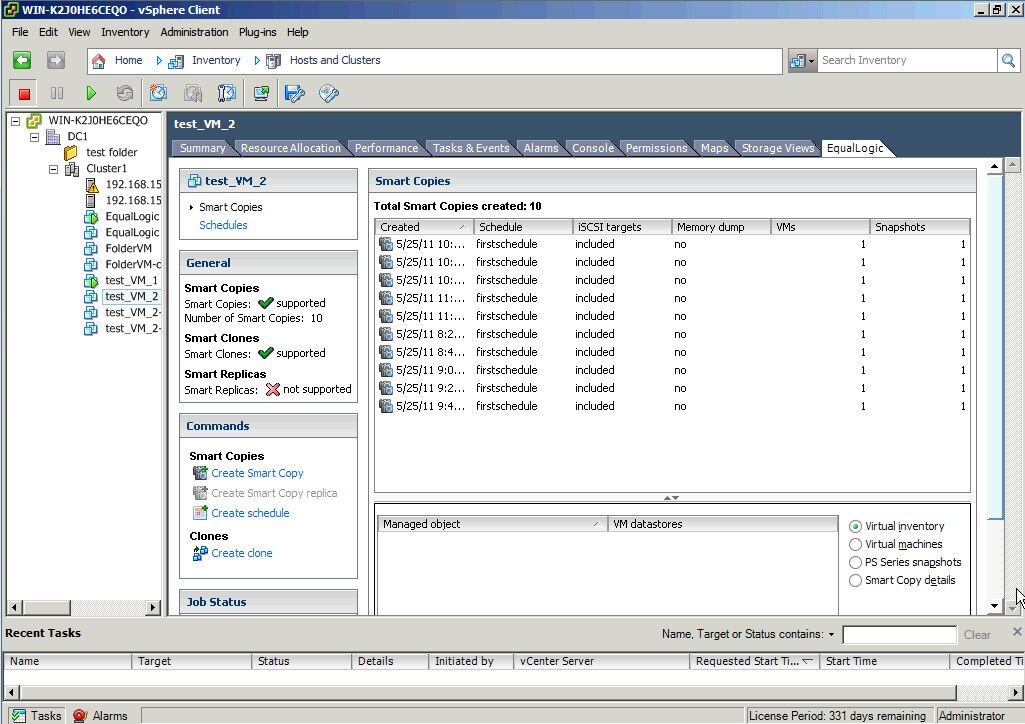Click the green Back navigation arrow
Screen dimensions: 1025x724
click(22, 60)
